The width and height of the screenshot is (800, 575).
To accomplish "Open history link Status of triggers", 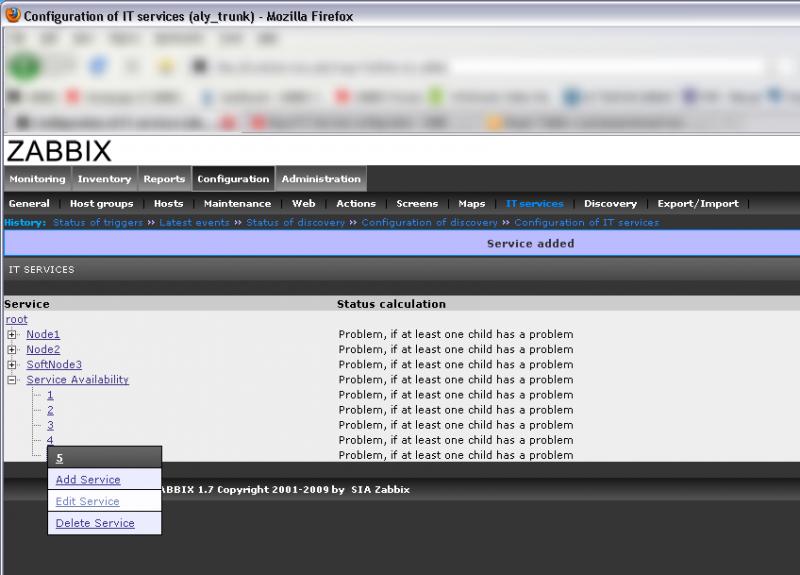I will pos(98,222).
